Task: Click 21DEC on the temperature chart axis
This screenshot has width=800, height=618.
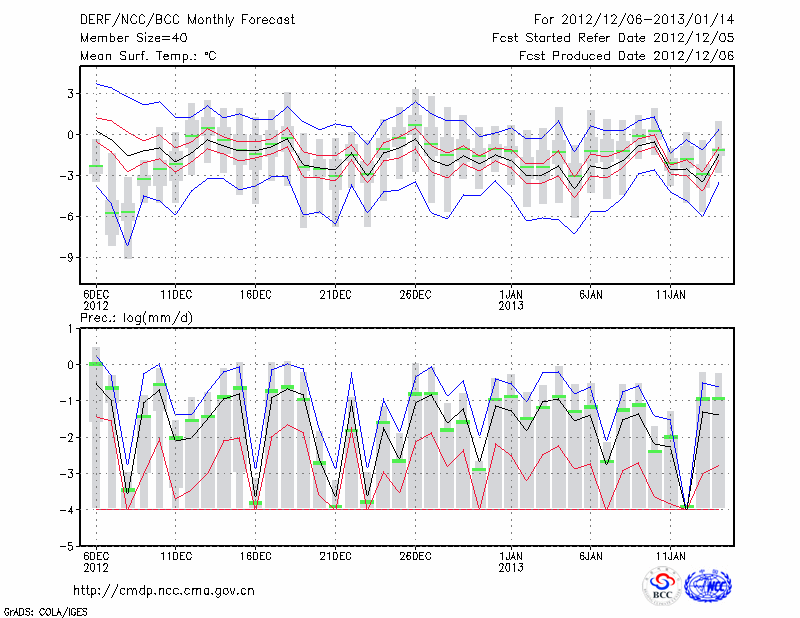Action: click(335, 294)
